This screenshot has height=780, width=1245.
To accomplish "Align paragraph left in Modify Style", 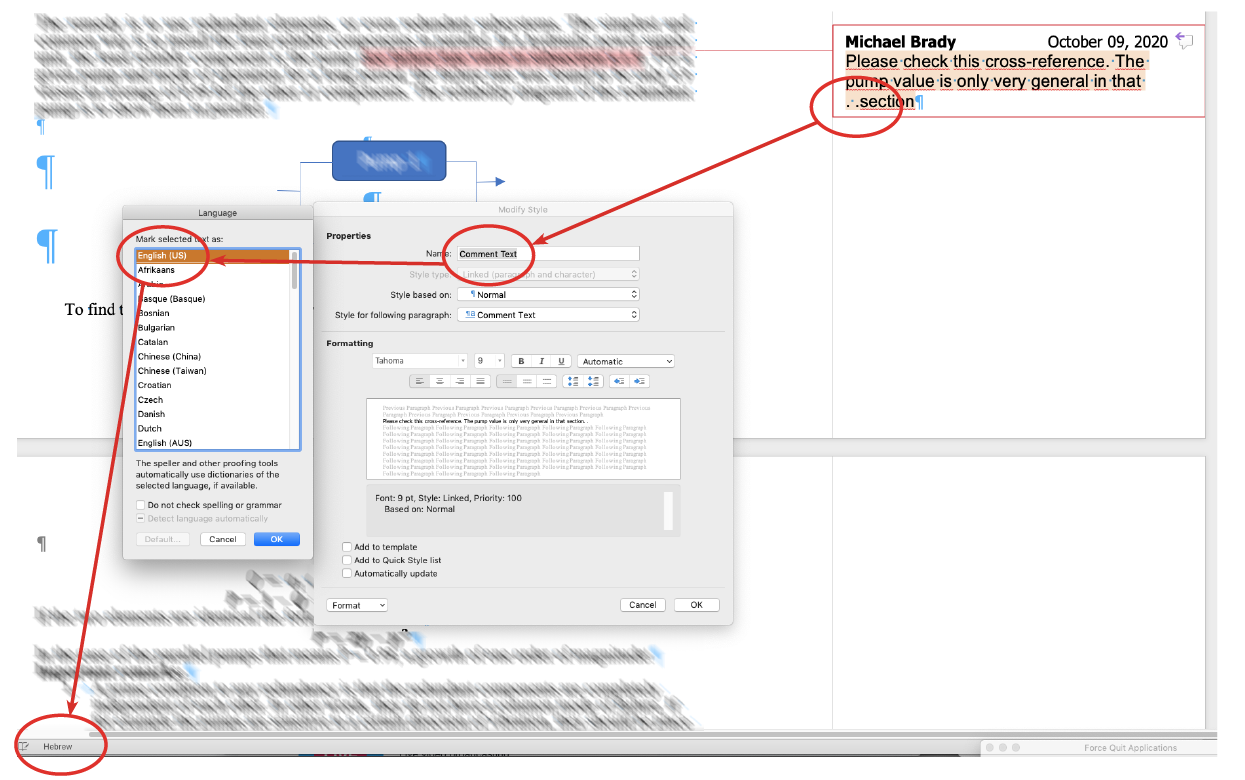I will tap(418, 381).
